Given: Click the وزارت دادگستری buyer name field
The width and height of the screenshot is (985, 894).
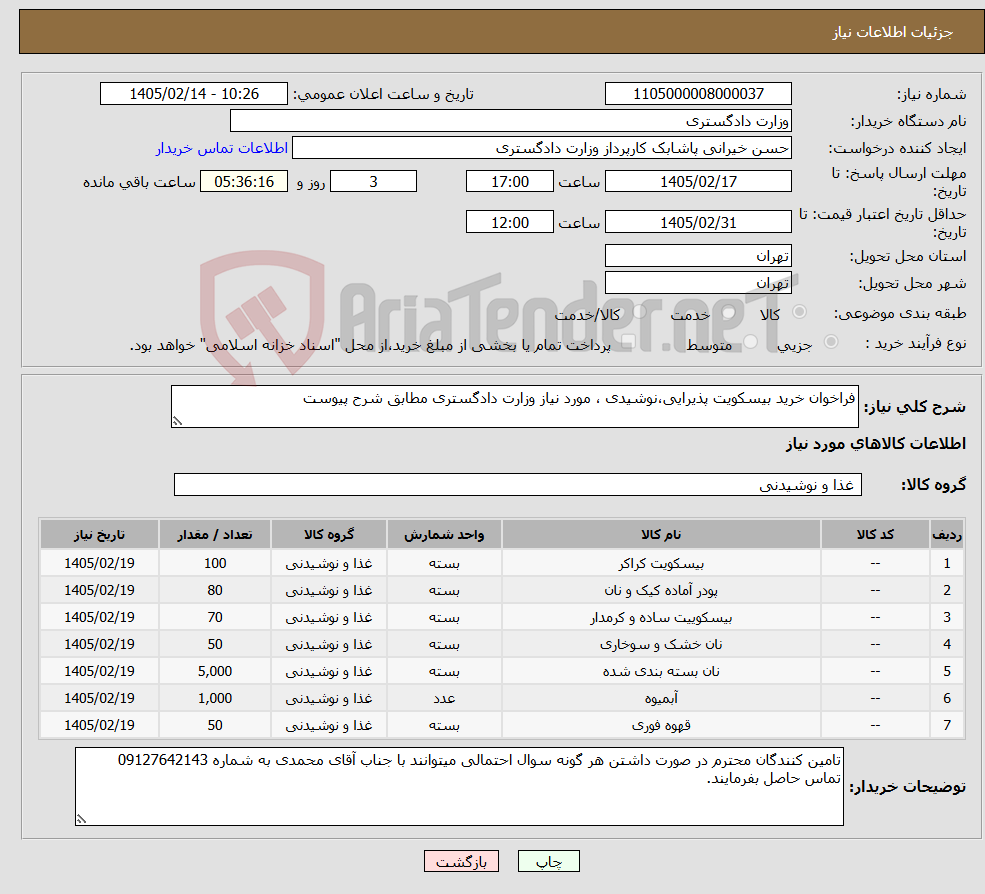Looking at the screenshot, I should [511, 121].
